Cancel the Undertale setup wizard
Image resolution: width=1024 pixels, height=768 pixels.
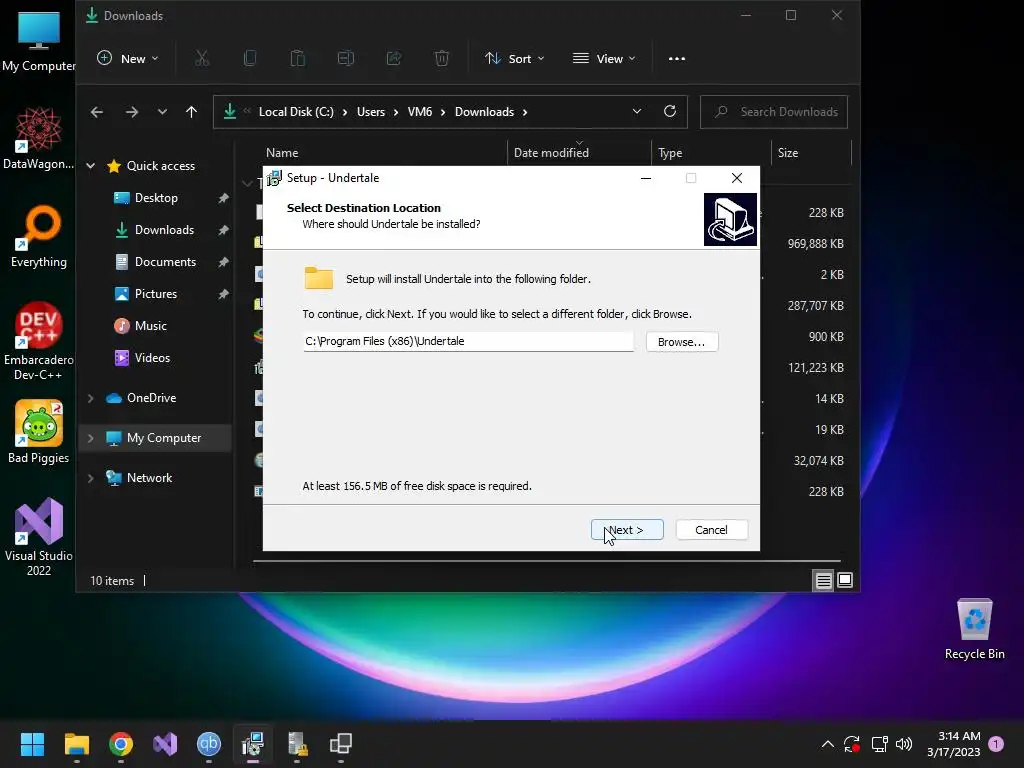(x=711, y=530)
